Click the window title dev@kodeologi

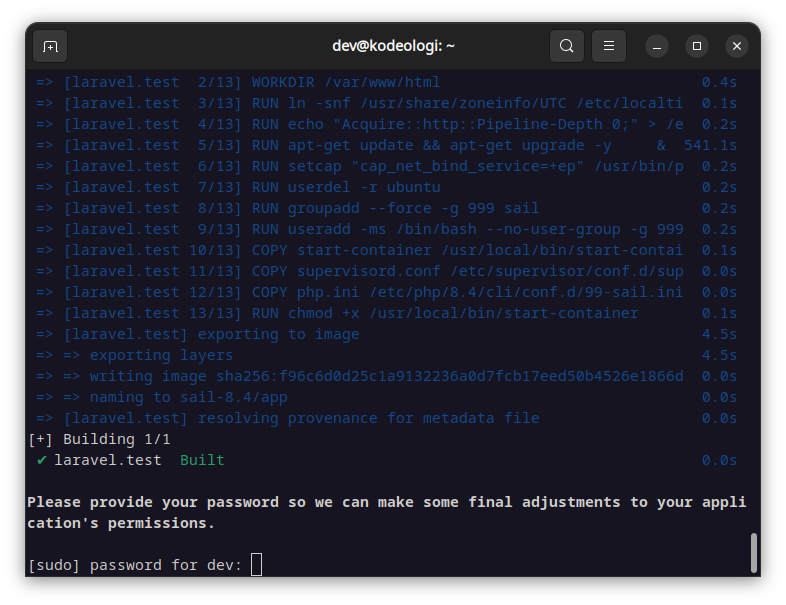coord(393,46)
